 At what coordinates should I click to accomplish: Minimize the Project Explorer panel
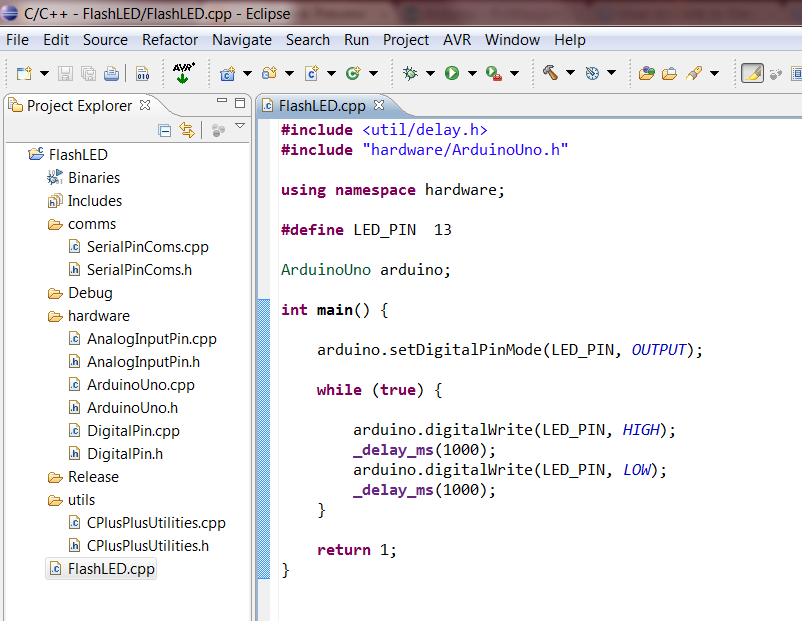pos(222,100)
